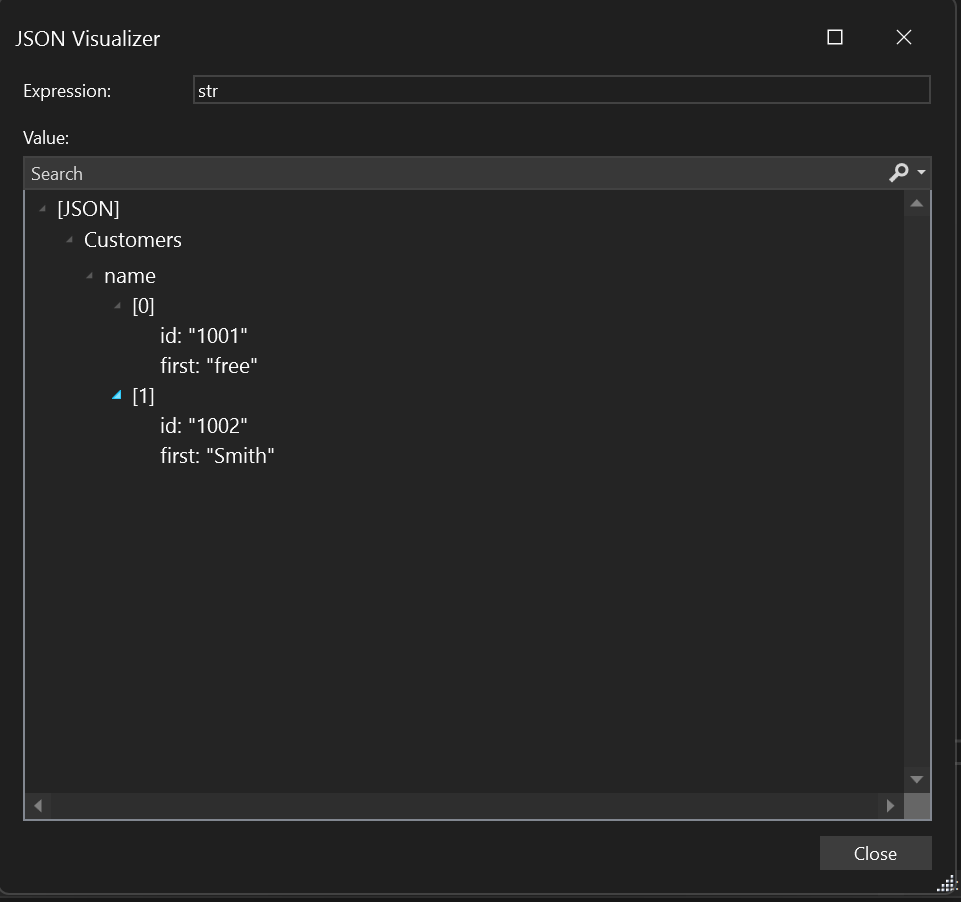Collapse the [JSON] root node
Image resolution: width=961 pixels, height=902 pixels.
tap(42, 209)
